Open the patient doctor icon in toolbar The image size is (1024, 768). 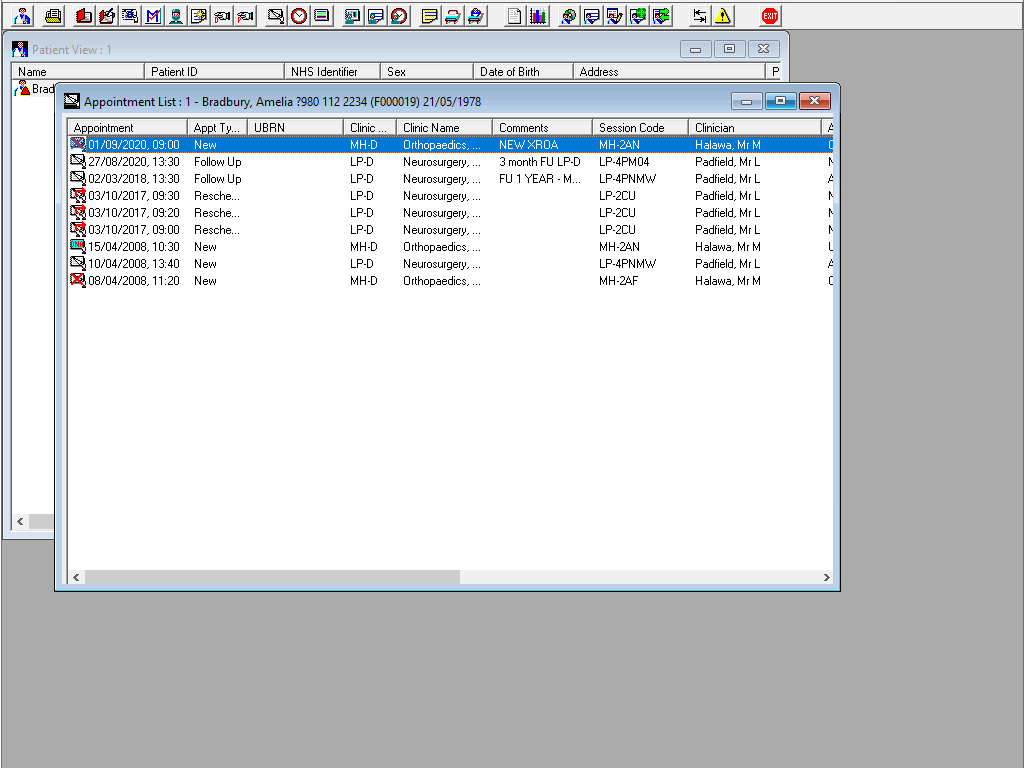coord(22,16)
